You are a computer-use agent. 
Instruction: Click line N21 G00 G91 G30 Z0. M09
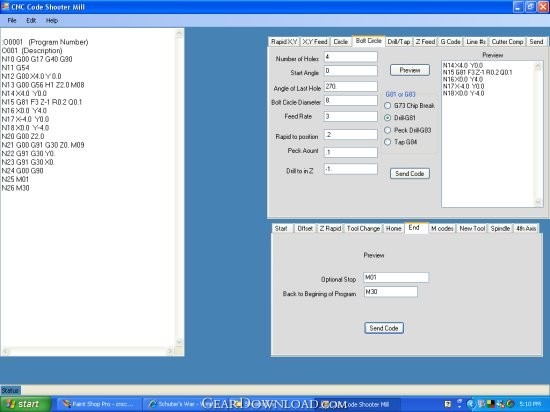(43, 145)
